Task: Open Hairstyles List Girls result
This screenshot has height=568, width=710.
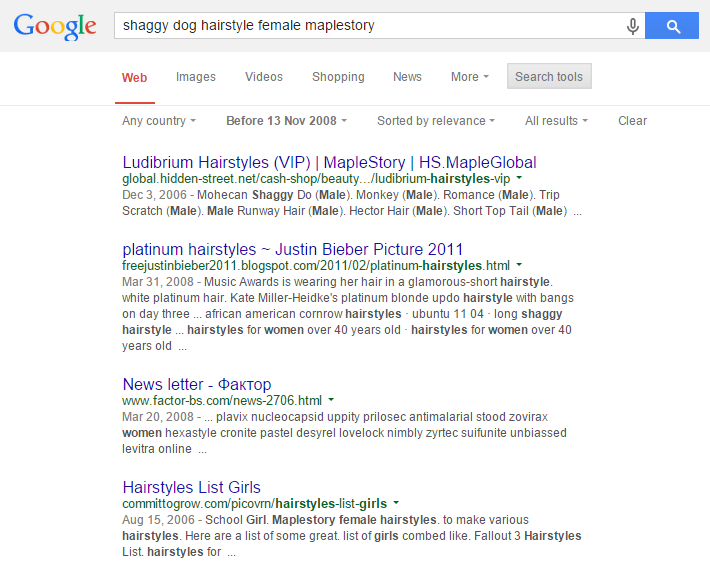Action: (x=192, y=487)
